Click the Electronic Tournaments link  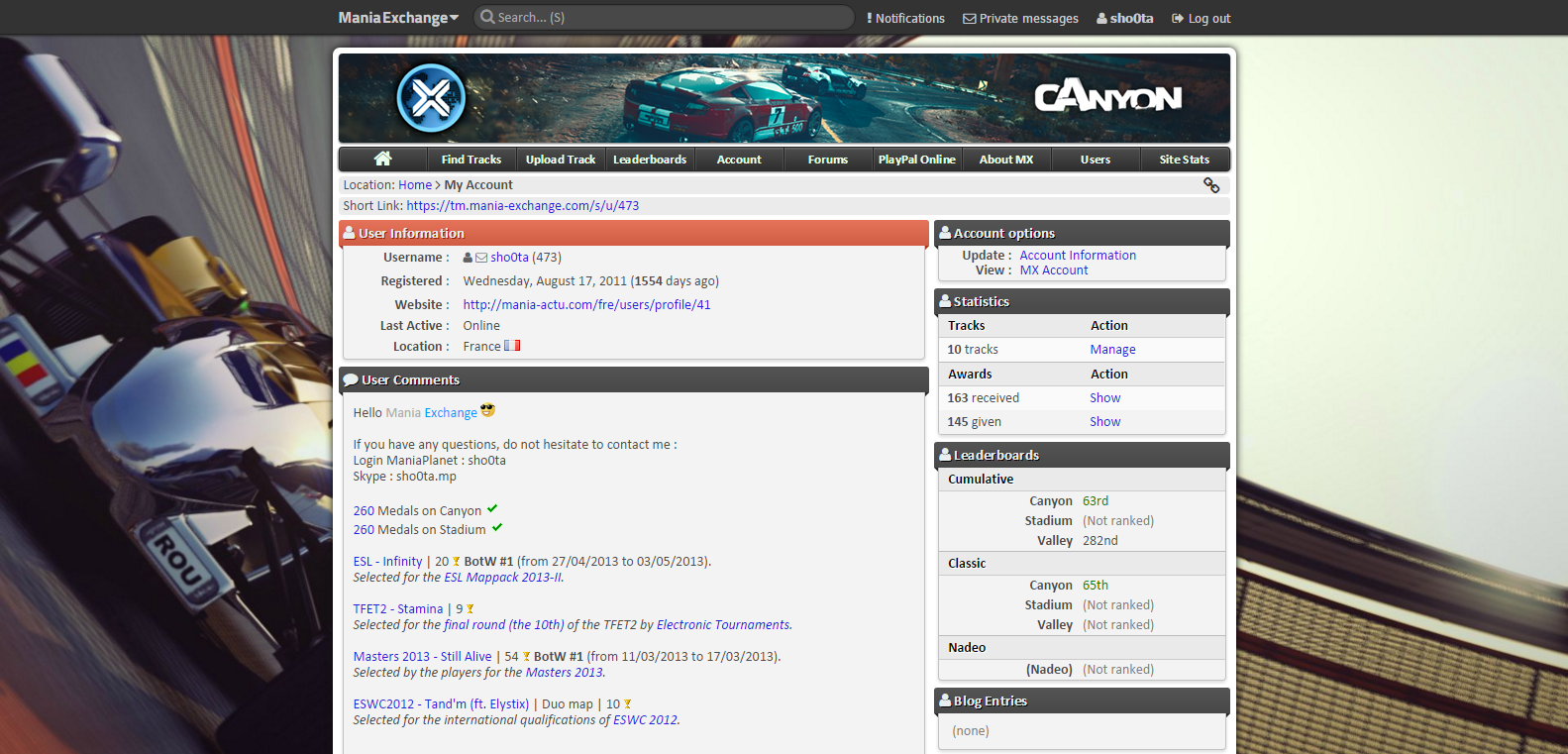(724, 625)
